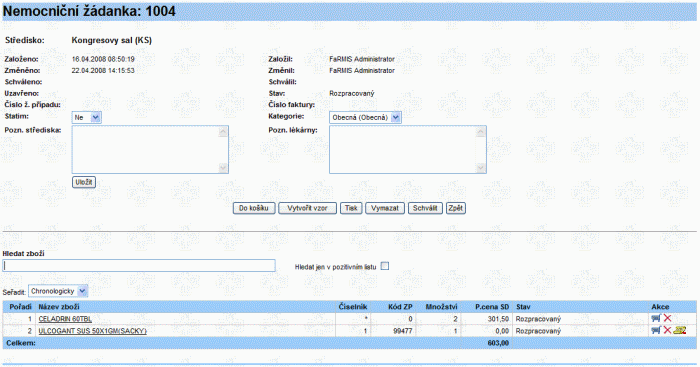Click the Celkem: label in totals row
The height and width of the screenshot is (367, 700).
(x=21, y=343)
